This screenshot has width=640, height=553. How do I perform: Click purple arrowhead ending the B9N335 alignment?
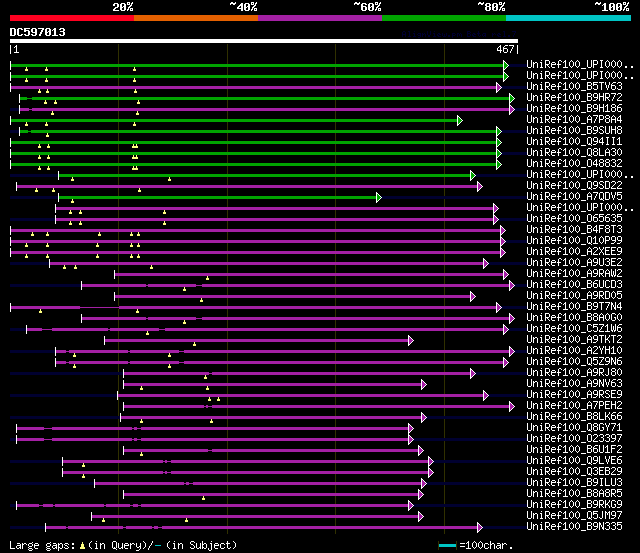(480, 528)
